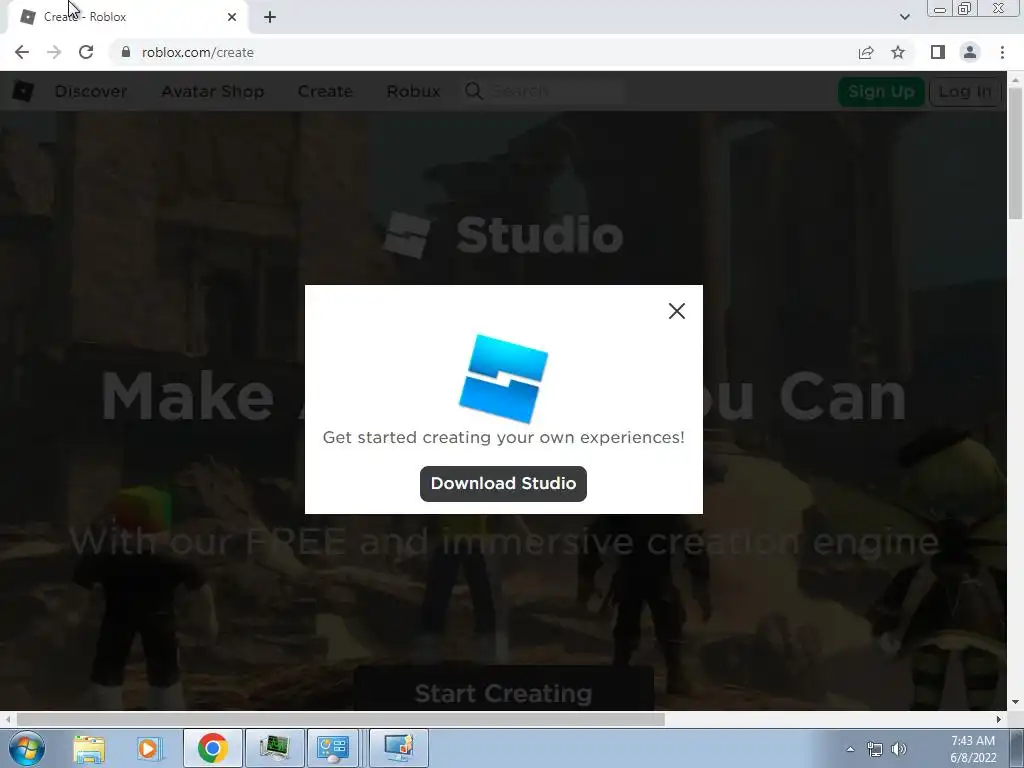The width and height of the screenshot is (1024, 768).
Task: Open the Chrome three-dot menu
Action: pyautogui.click(x=1002, y=52)
